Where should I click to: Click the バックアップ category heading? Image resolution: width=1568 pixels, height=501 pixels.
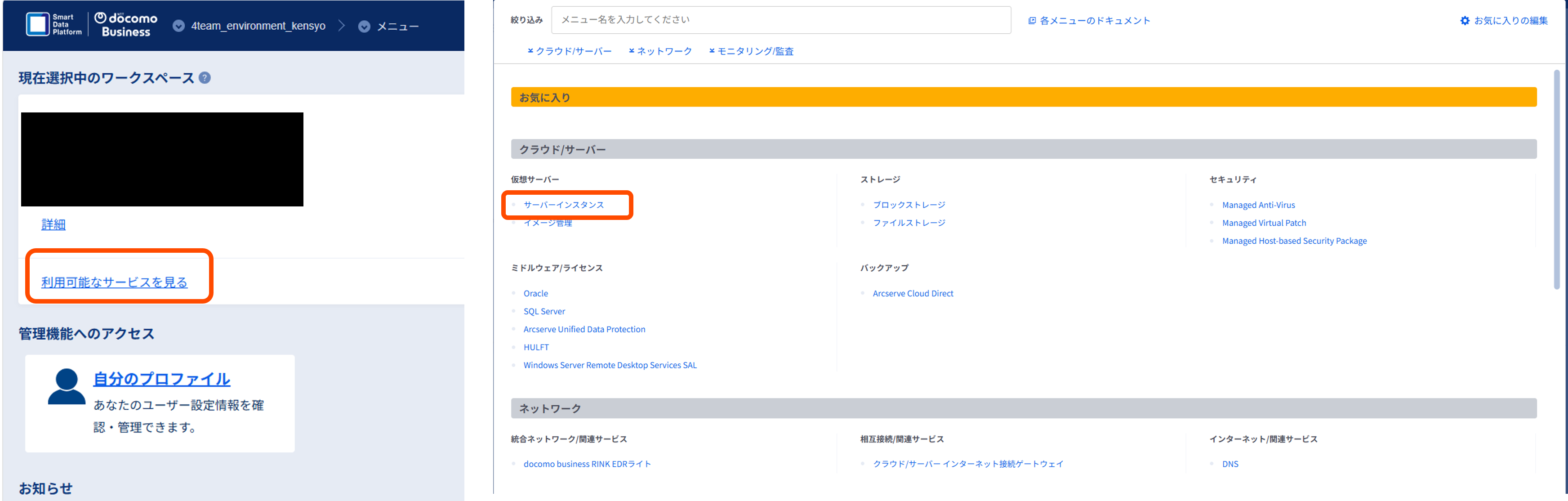coord(884,268)
